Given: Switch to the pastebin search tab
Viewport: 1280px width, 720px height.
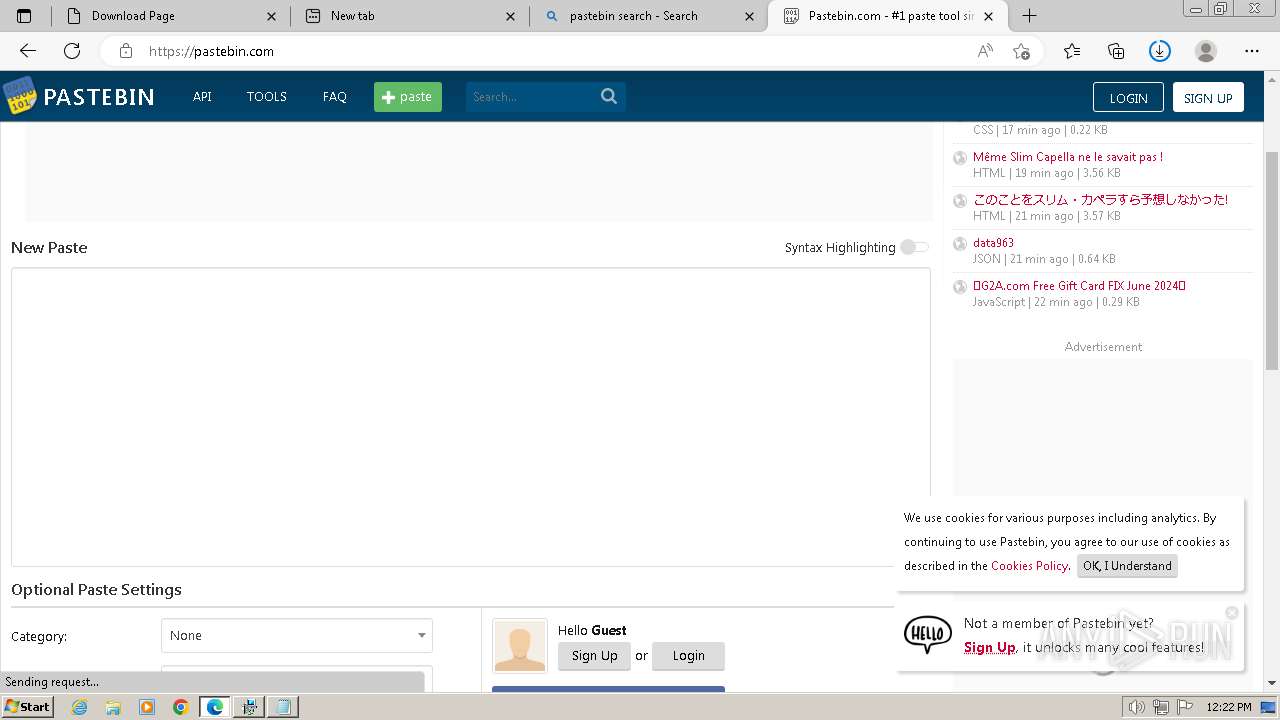Looking at the screenshot, I should pos(648,16).
